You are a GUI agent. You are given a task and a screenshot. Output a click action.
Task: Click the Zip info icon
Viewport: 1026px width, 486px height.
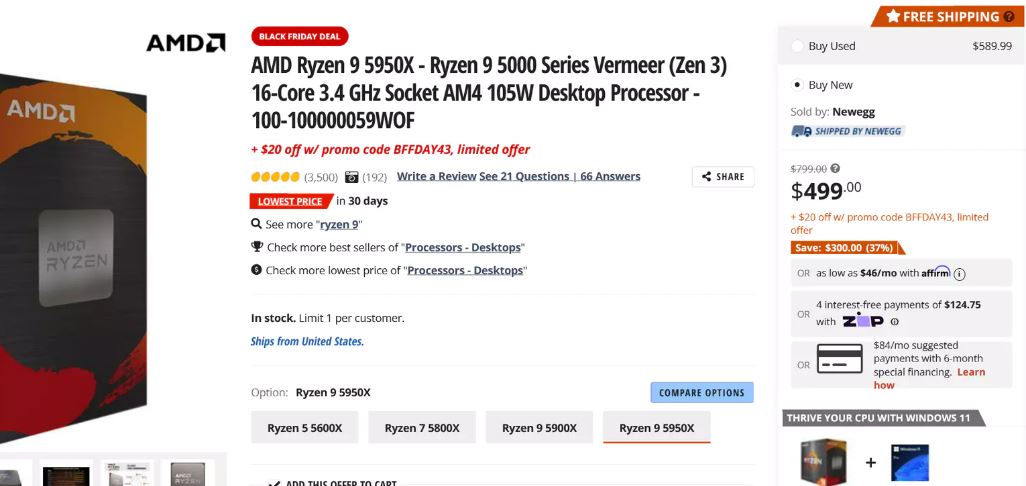(x=895, y=322)
